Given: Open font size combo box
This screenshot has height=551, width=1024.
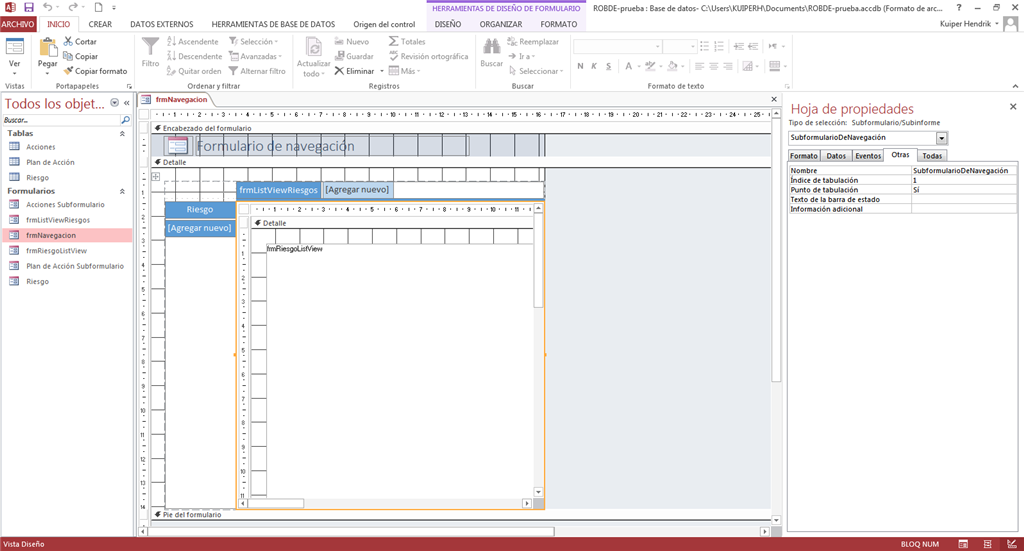Looking at the screenshot, I should tap(680, 46).
